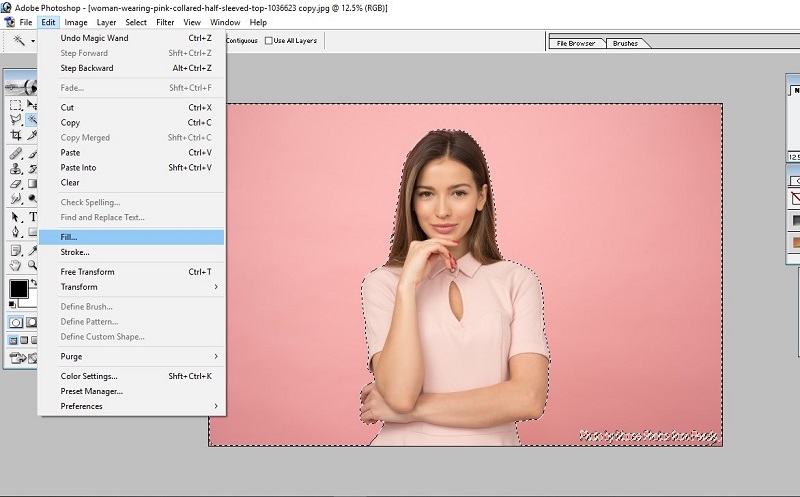The height and width of the screenshot is (497, 800).
Task: Select the Smudge tool
Action: (16, 198)
